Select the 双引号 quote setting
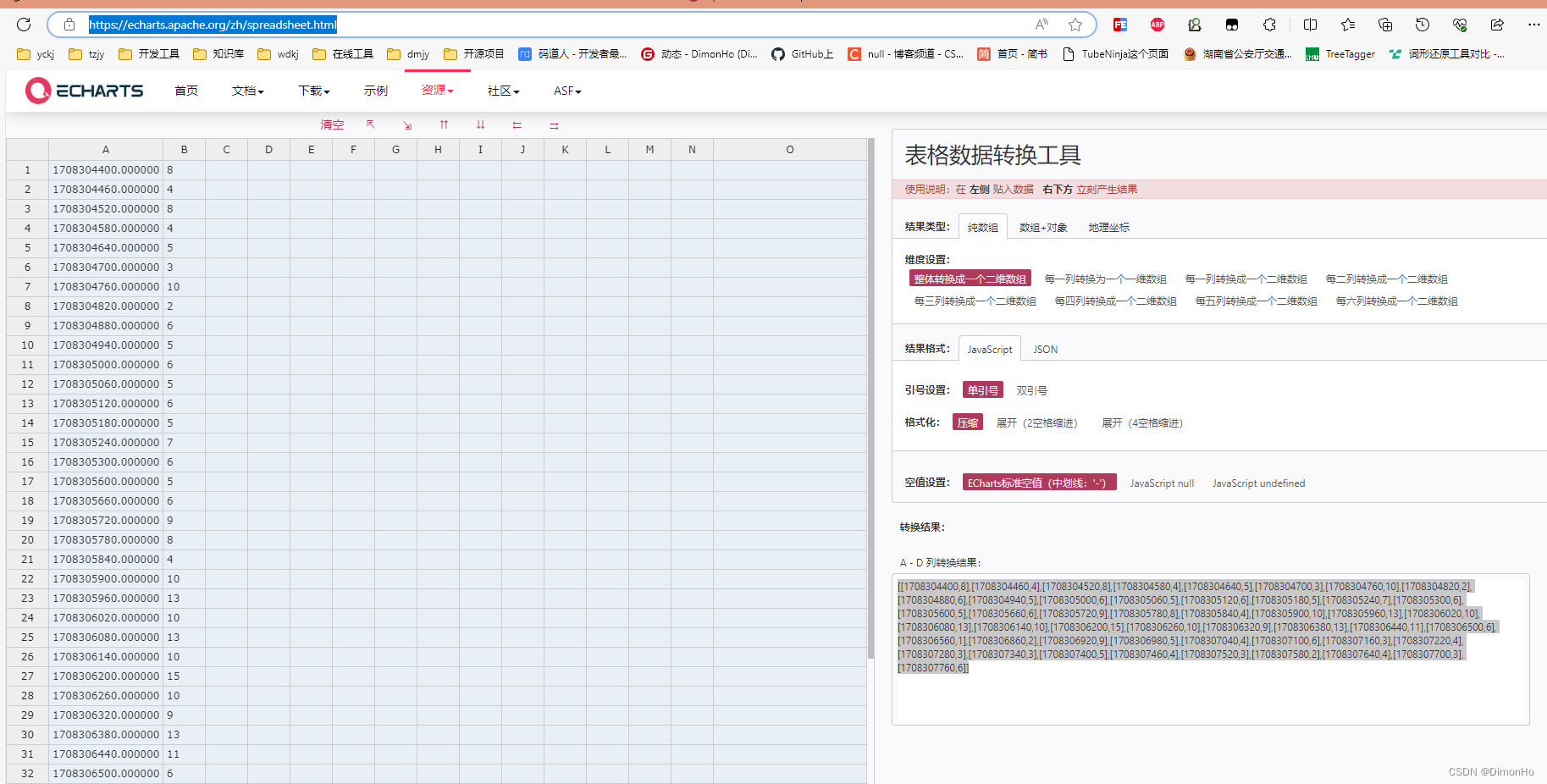 click(1031, 390)
